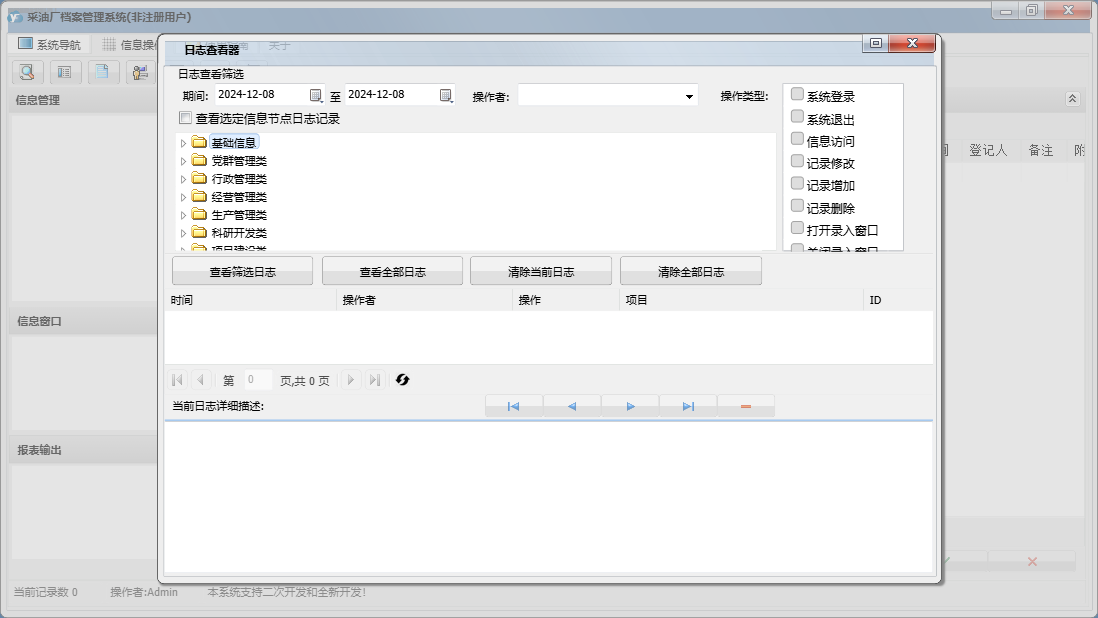Image resolution: width=1098 pixels, height=618 pixels.
Task: Collapse the main window side panel chevron
Action: [1072, 99]
